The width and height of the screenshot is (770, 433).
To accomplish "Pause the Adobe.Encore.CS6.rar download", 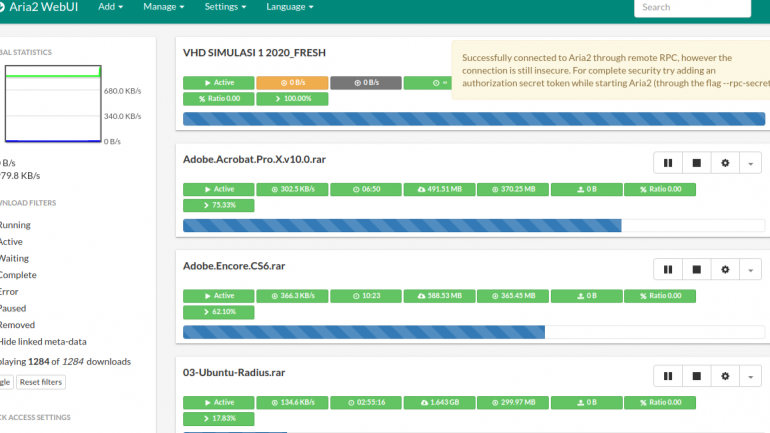I will [668, 270].
